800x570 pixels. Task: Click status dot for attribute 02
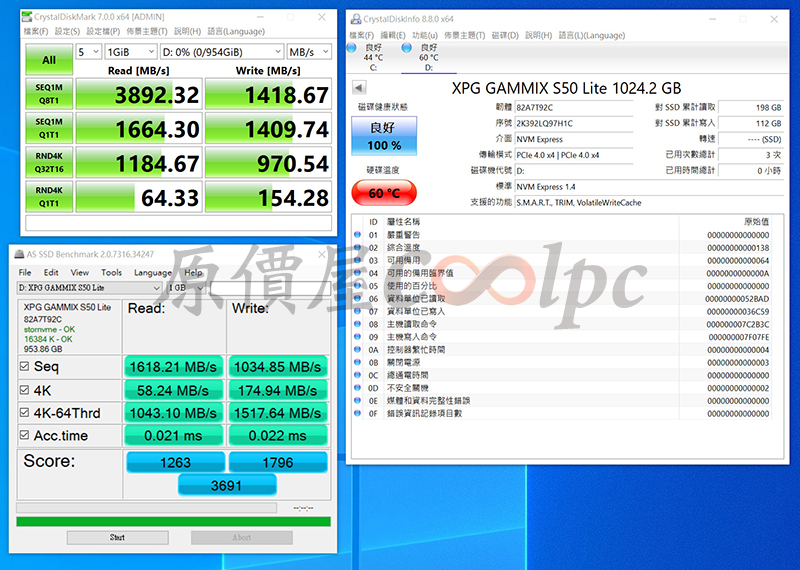point(357,248)
